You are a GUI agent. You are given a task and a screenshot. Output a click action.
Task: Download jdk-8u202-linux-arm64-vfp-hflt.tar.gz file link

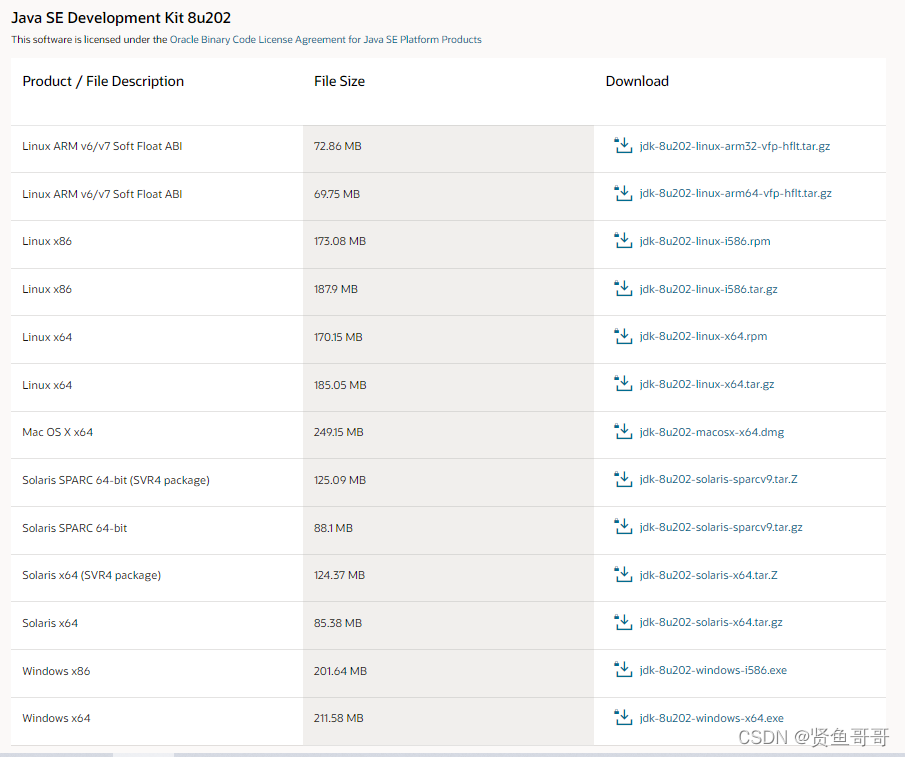coord(735,193)
